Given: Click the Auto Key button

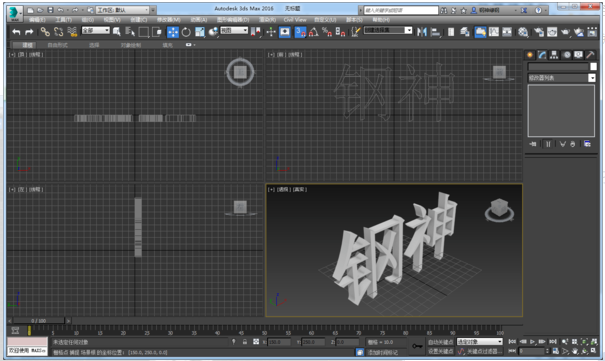Looking at the screenshot, I should point(440,342).
